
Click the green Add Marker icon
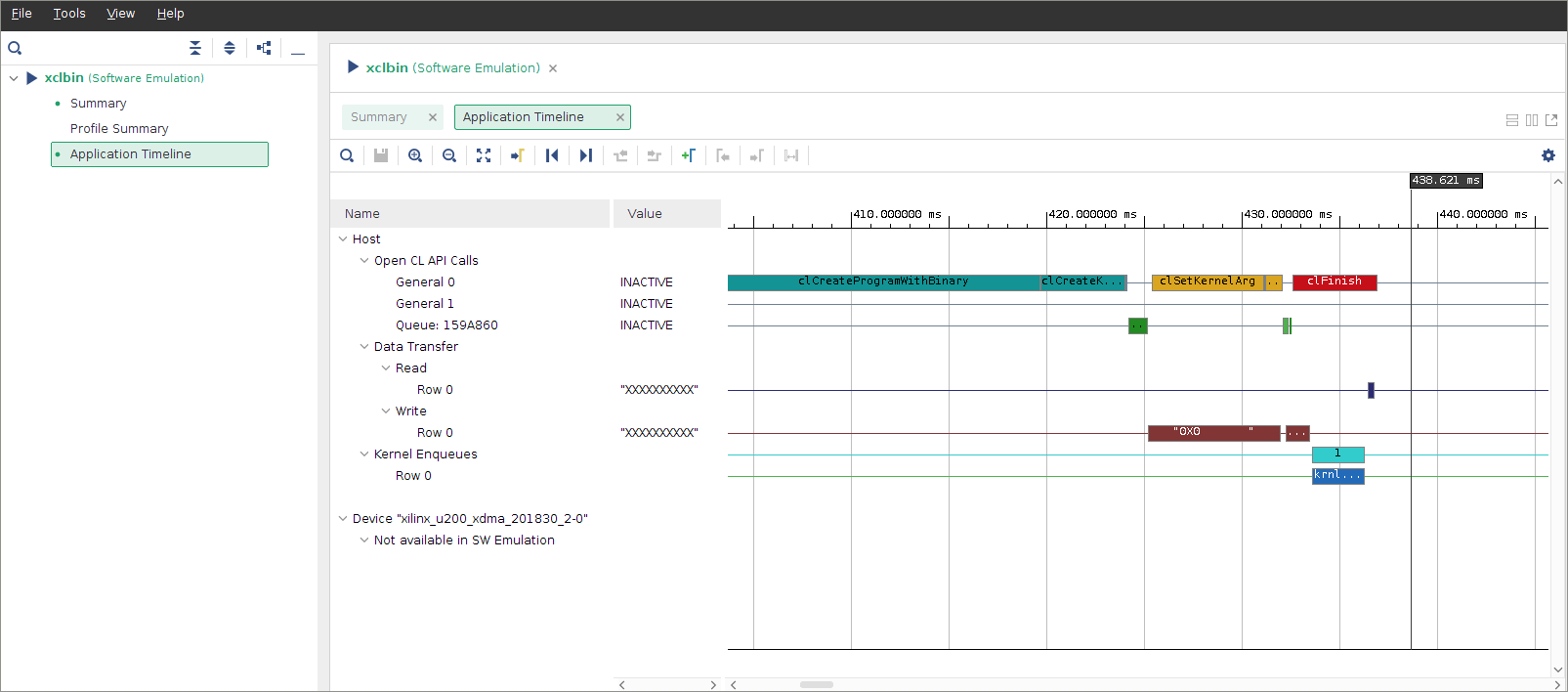[689, 155]
